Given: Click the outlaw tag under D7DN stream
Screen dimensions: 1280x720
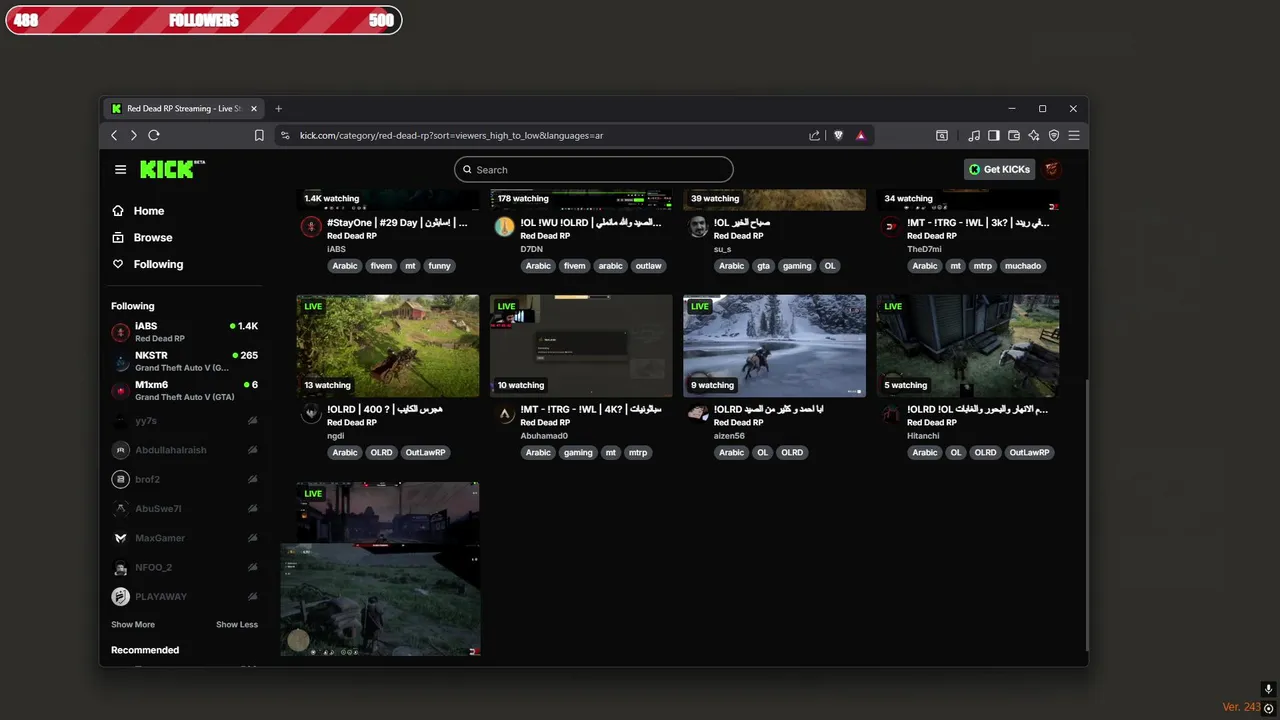Looking at the screenshot, I should tap(648, 266).
